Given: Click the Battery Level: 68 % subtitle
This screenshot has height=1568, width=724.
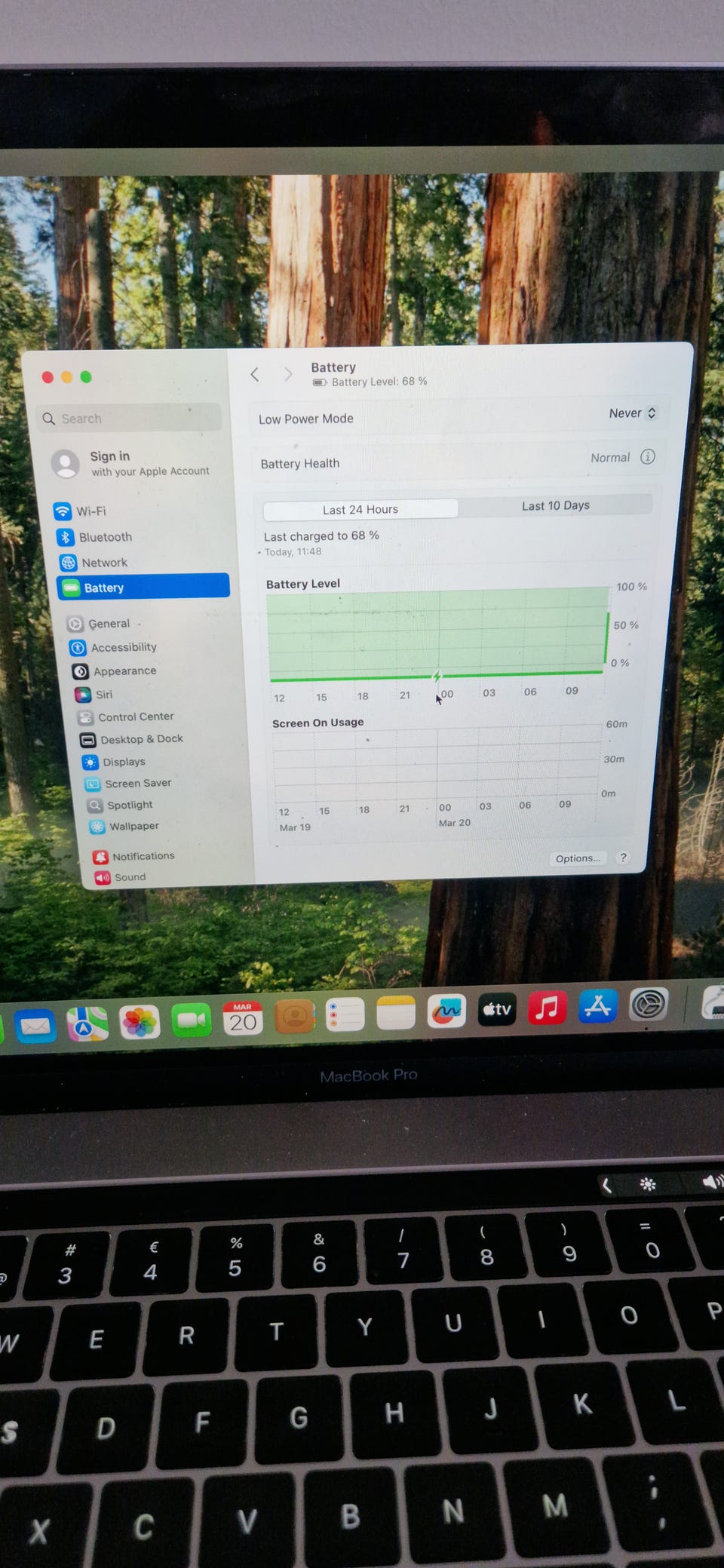Looking at the screenshot, I should (379, 382).
